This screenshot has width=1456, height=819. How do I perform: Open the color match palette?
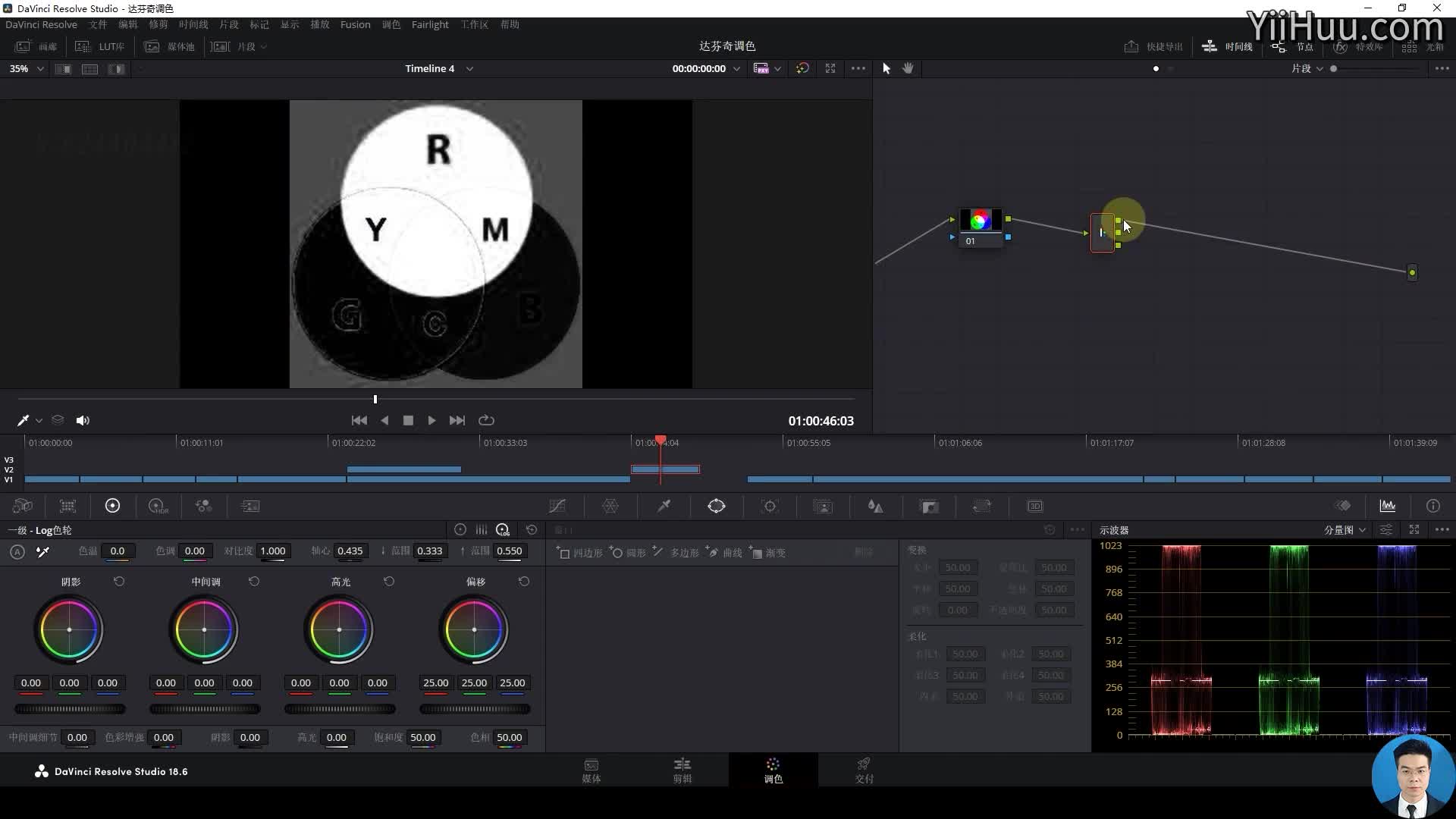click(x=67, y=506)
